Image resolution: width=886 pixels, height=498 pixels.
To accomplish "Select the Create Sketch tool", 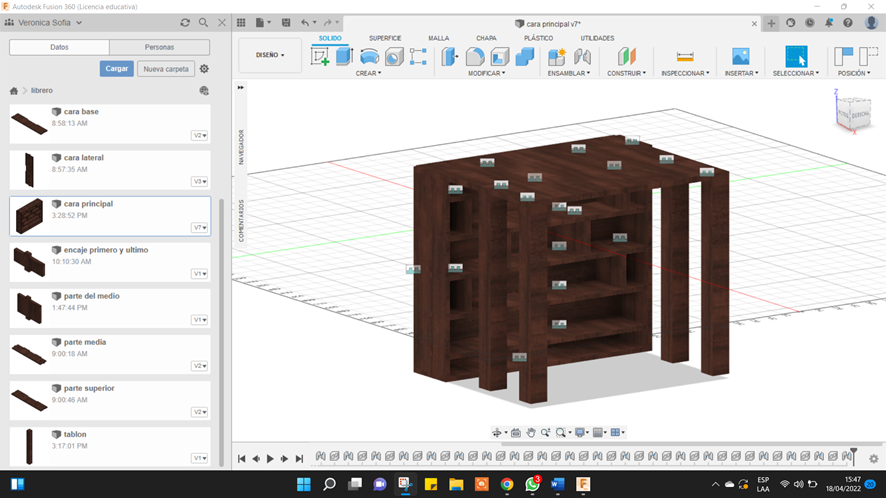I will (x=320, y=57).
